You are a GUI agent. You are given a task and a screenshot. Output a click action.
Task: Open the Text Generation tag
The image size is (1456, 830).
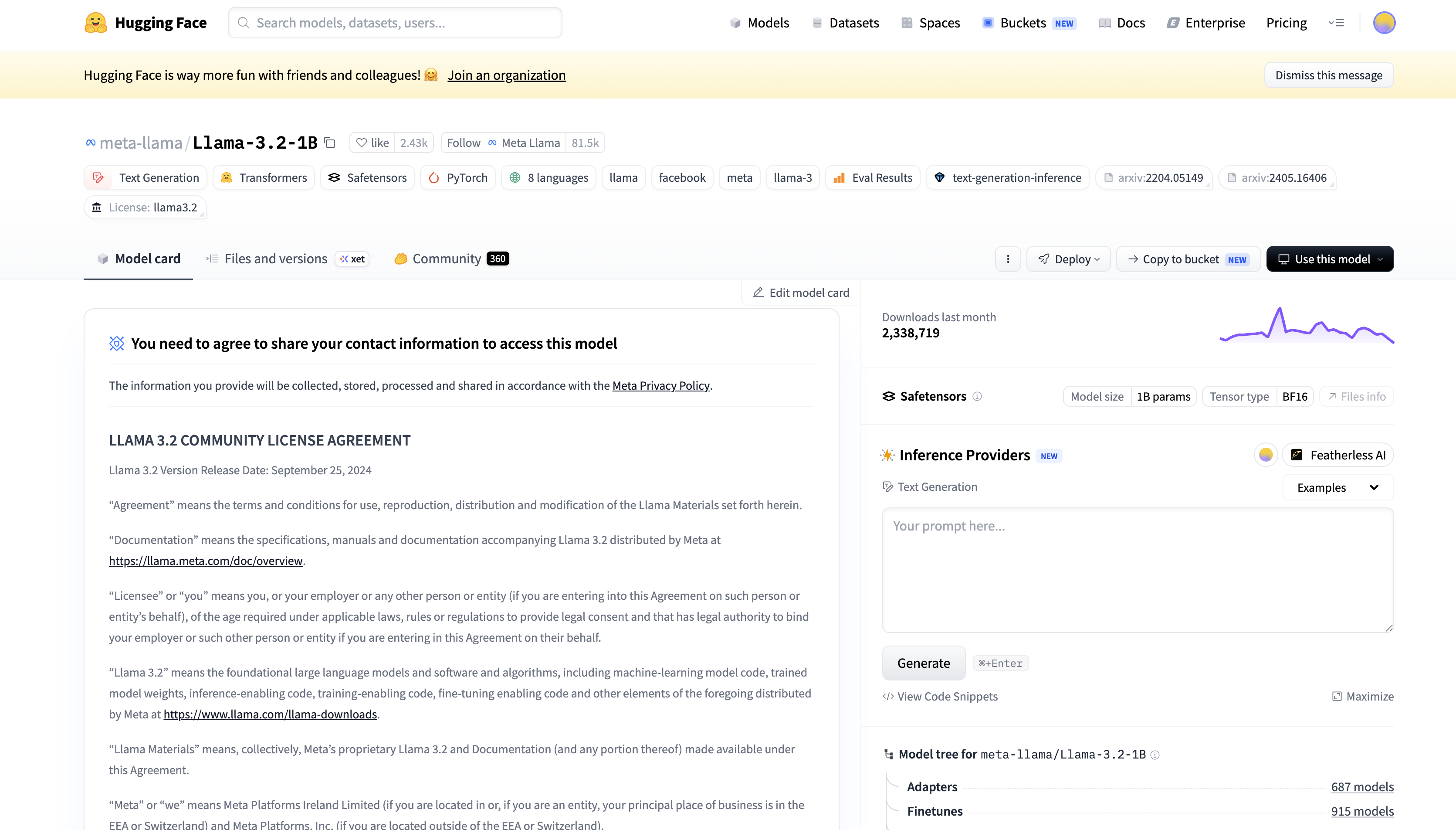tap(146, 178)
